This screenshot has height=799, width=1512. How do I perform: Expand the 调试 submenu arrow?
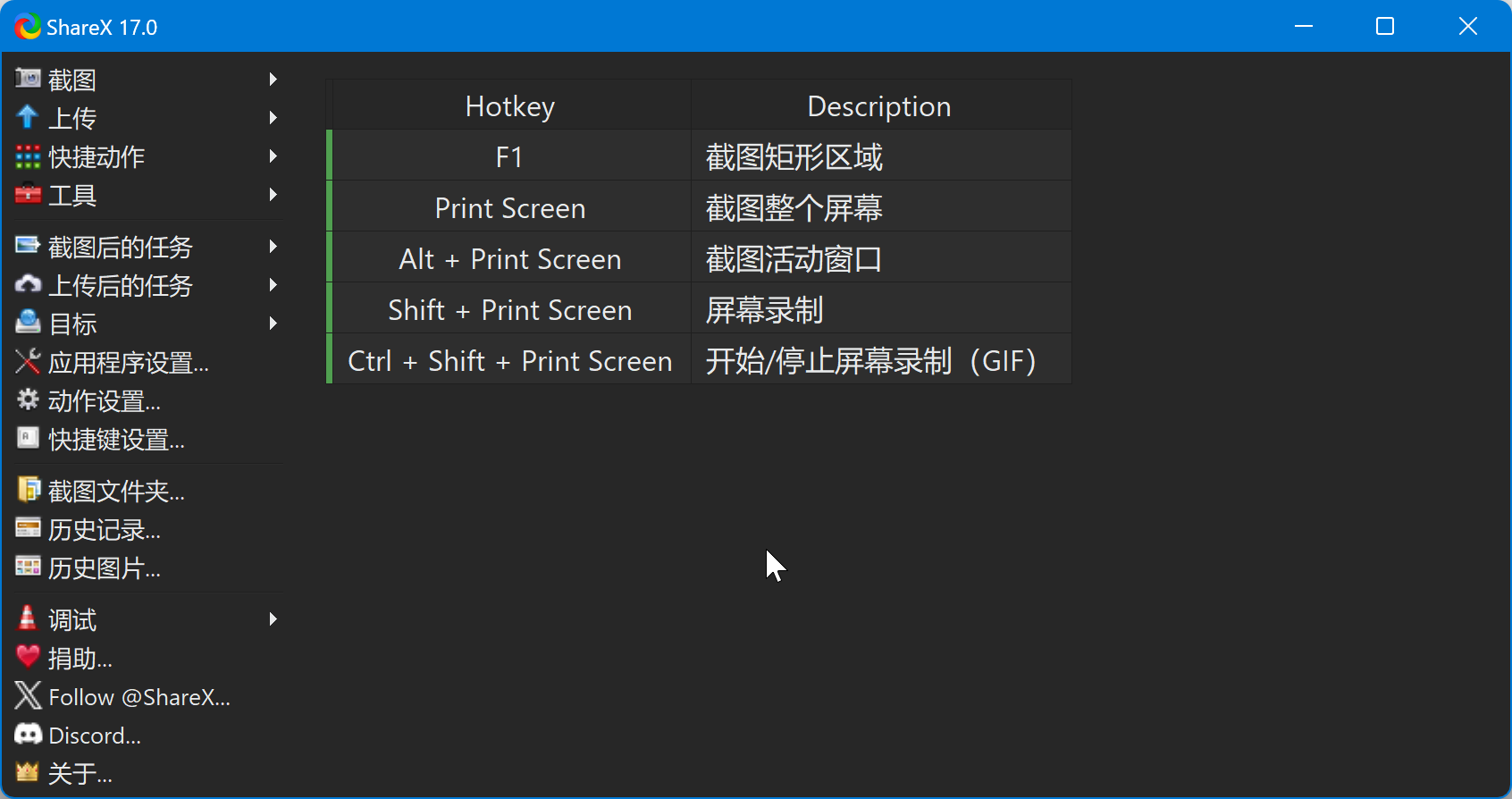coord(273,619)
